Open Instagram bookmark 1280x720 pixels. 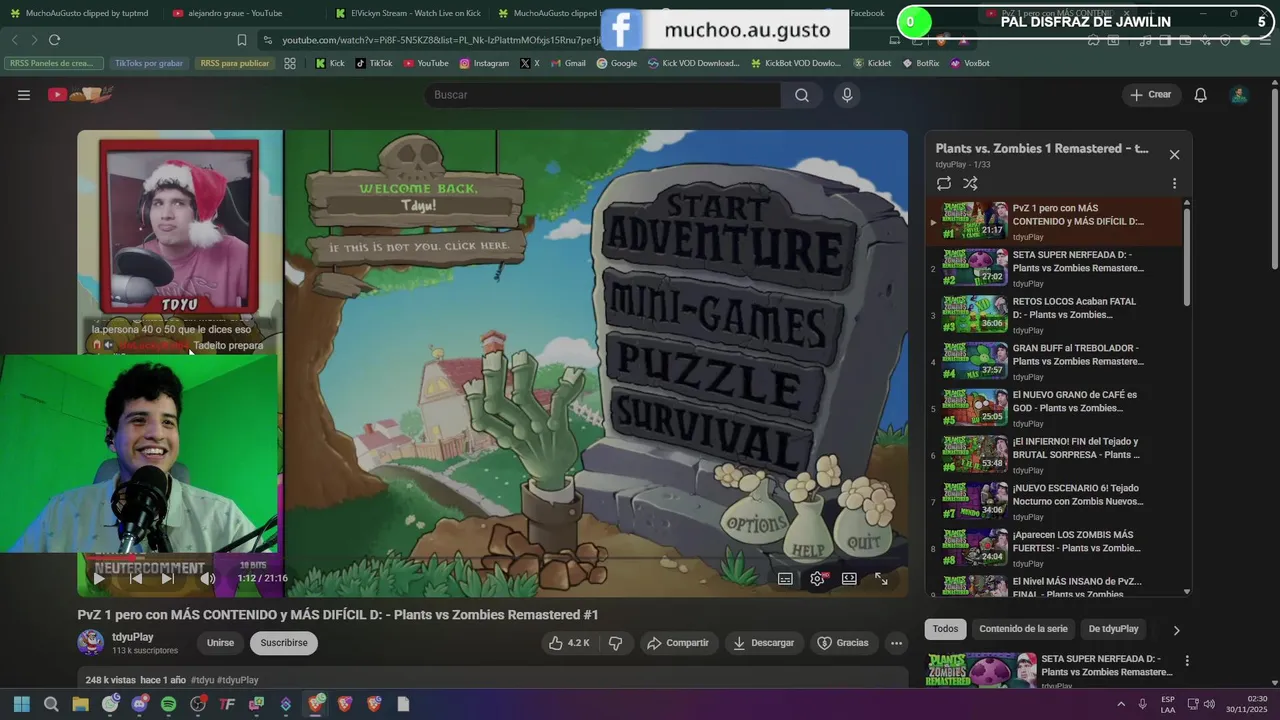[x=484, y=63]
